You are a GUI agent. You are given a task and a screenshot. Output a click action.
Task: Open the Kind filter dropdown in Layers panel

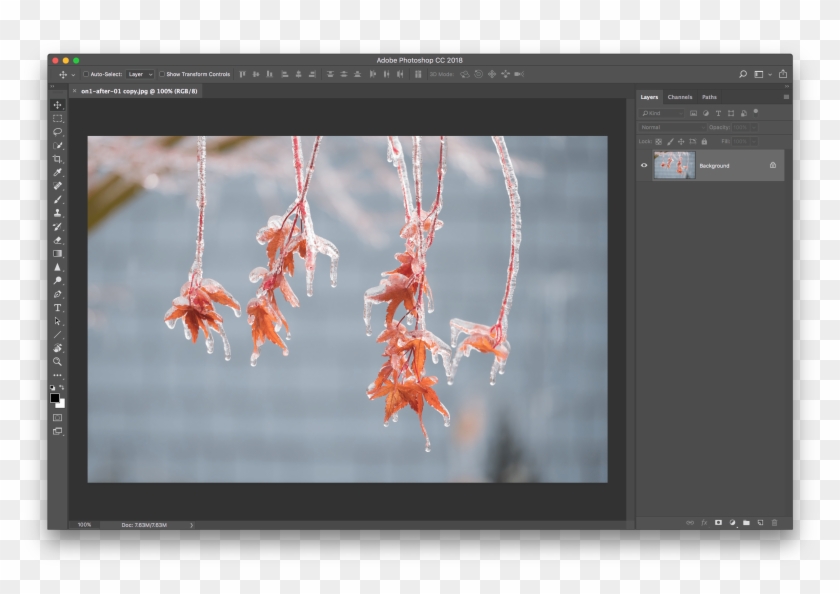coord(660,113)
